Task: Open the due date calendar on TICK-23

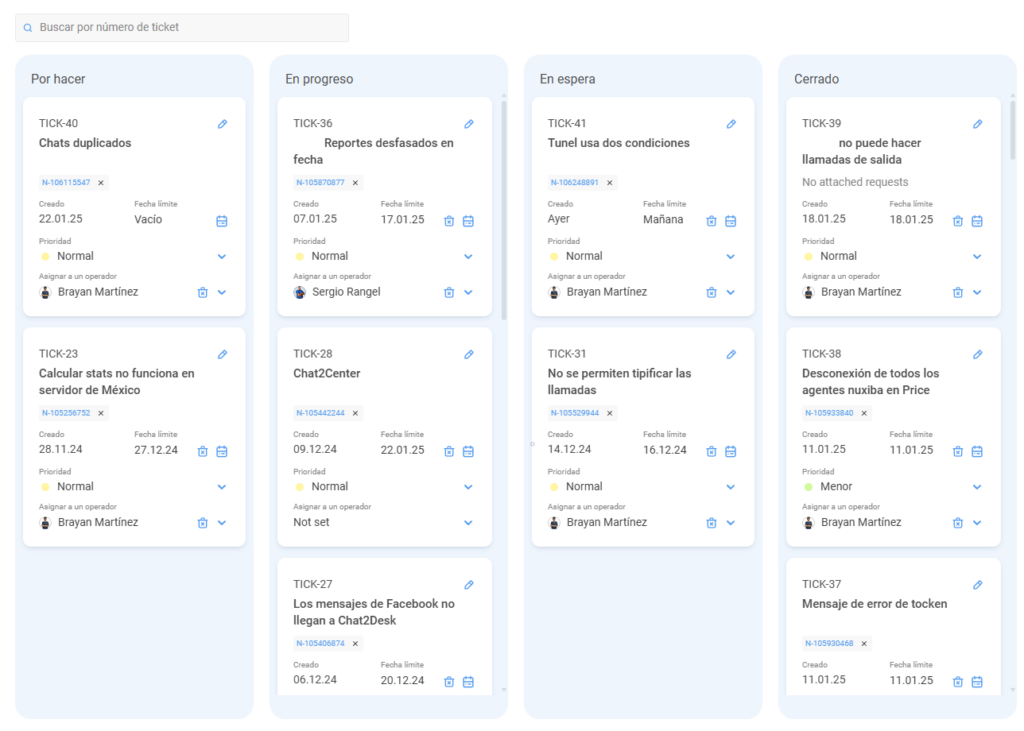Action: click(222, 451)
